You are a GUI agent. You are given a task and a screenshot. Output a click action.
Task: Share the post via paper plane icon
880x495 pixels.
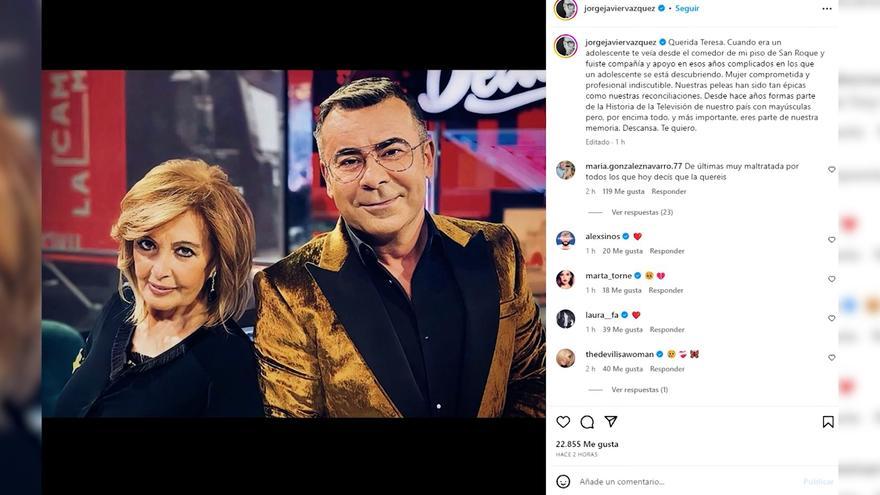click(x=611, y=421)
